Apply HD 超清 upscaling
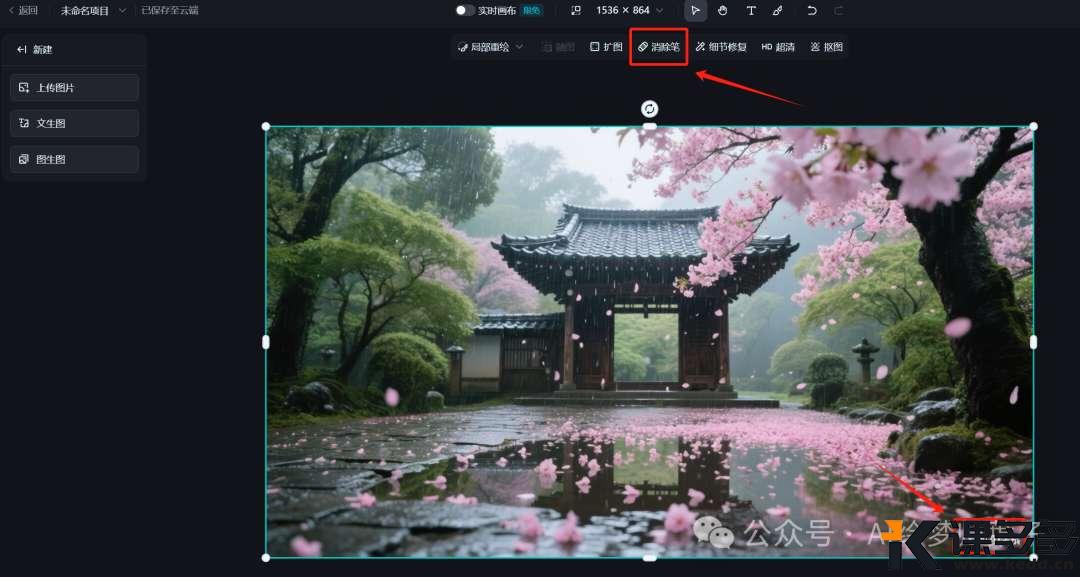The image size is (1080, 577). 778,47
